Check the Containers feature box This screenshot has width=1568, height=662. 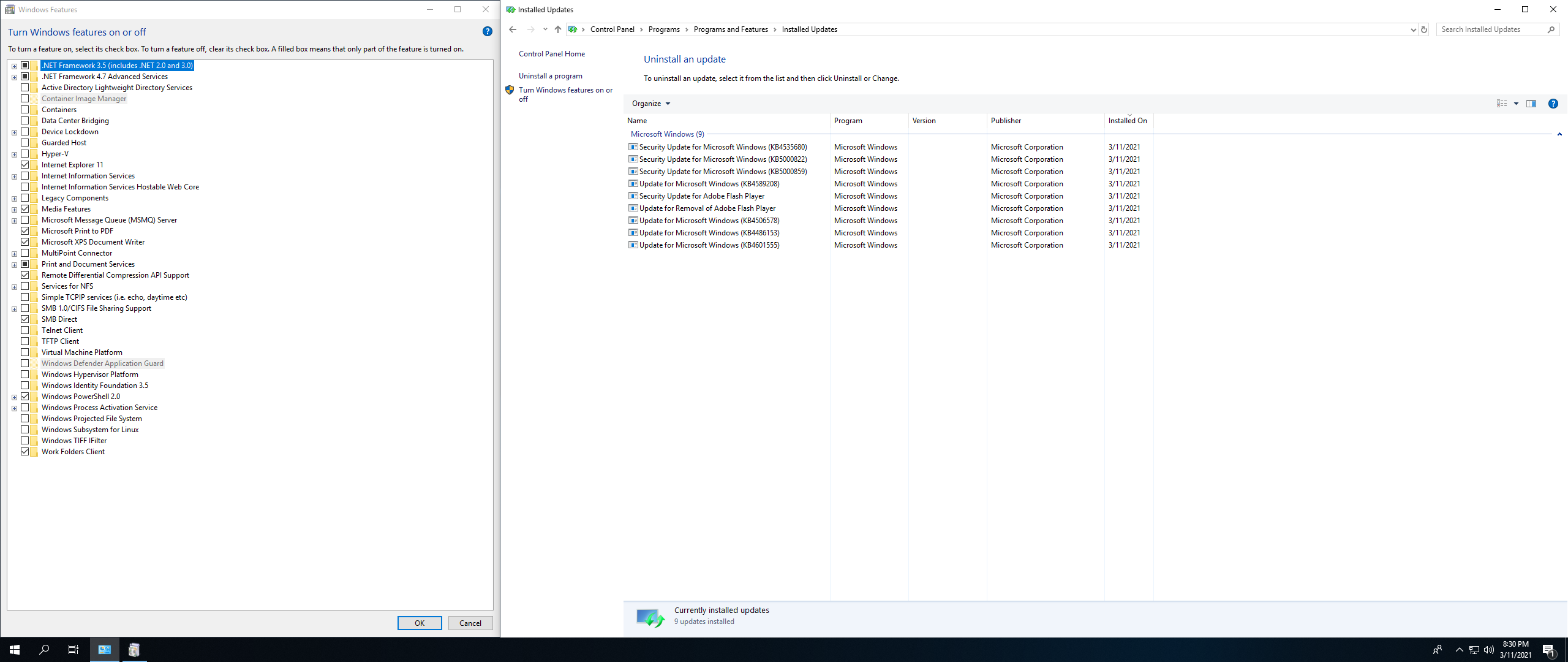pyautogui.click(x=25, y=110)
